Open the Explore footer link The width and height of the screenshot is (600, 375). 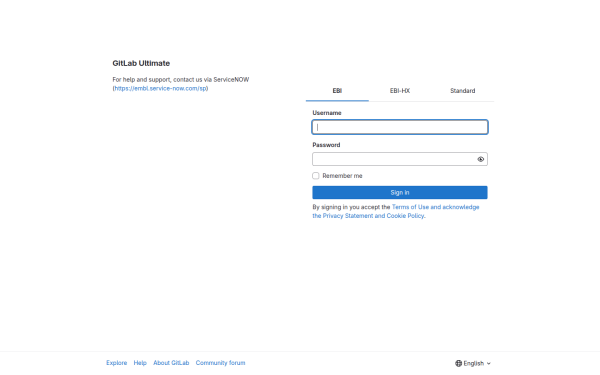pos(117,363)
